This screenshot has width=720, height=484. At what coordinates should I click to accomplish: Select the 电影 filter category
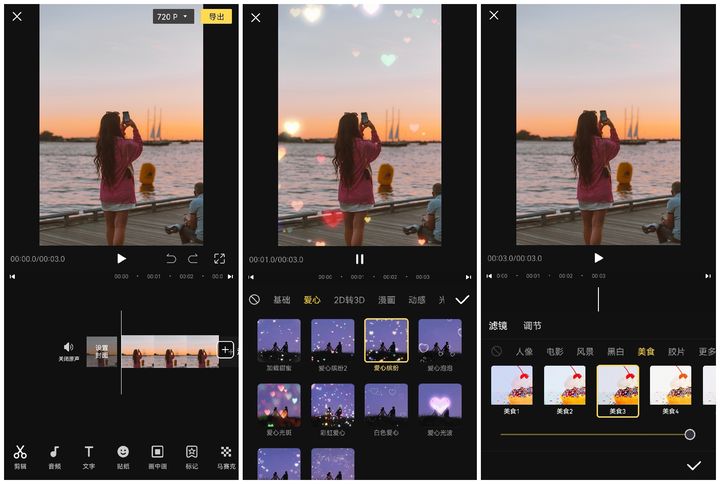[x=555, y=352]
